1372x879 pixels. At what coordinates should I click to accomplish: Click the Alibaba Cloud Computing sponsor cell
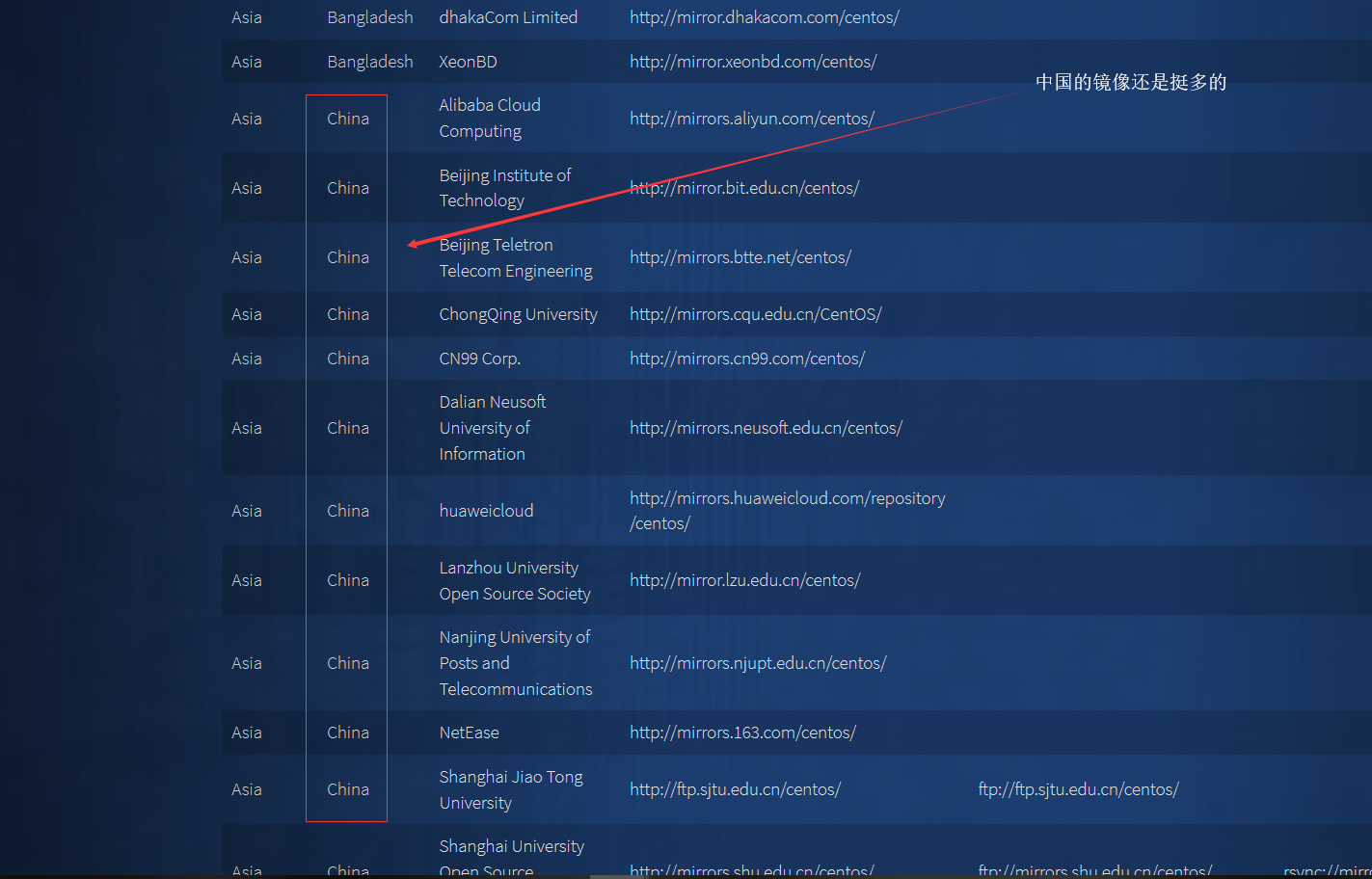click(x=490, y=118)
